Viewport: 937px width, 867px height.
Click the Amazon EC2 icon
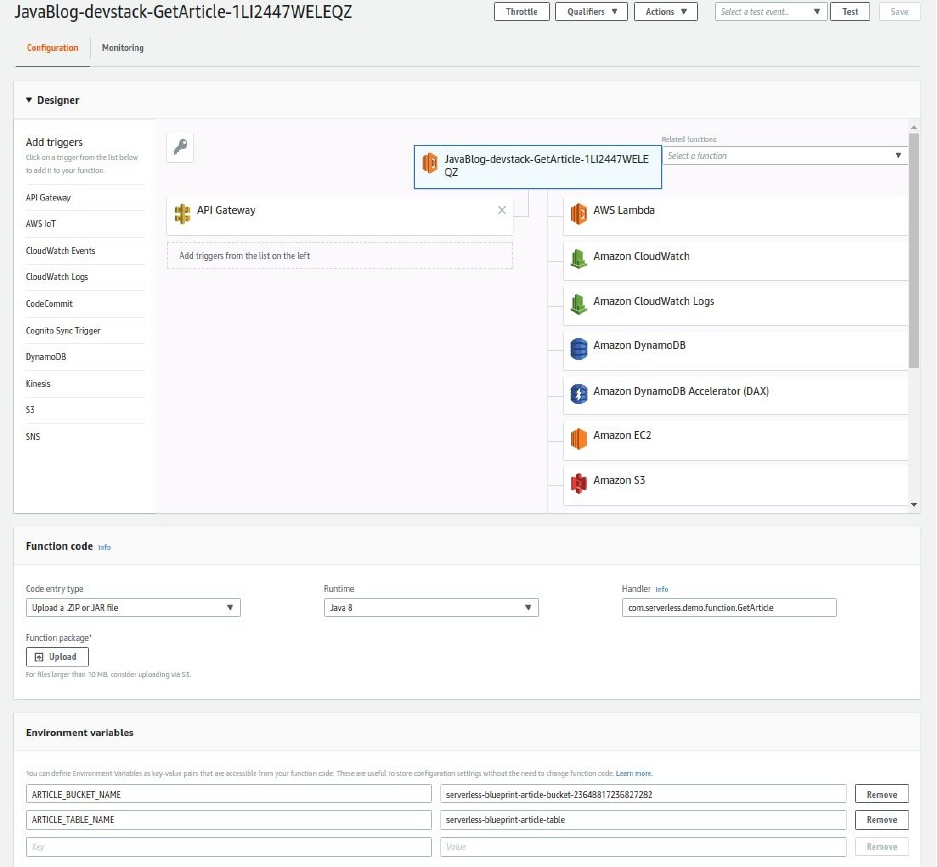click(x=578, y=439)
